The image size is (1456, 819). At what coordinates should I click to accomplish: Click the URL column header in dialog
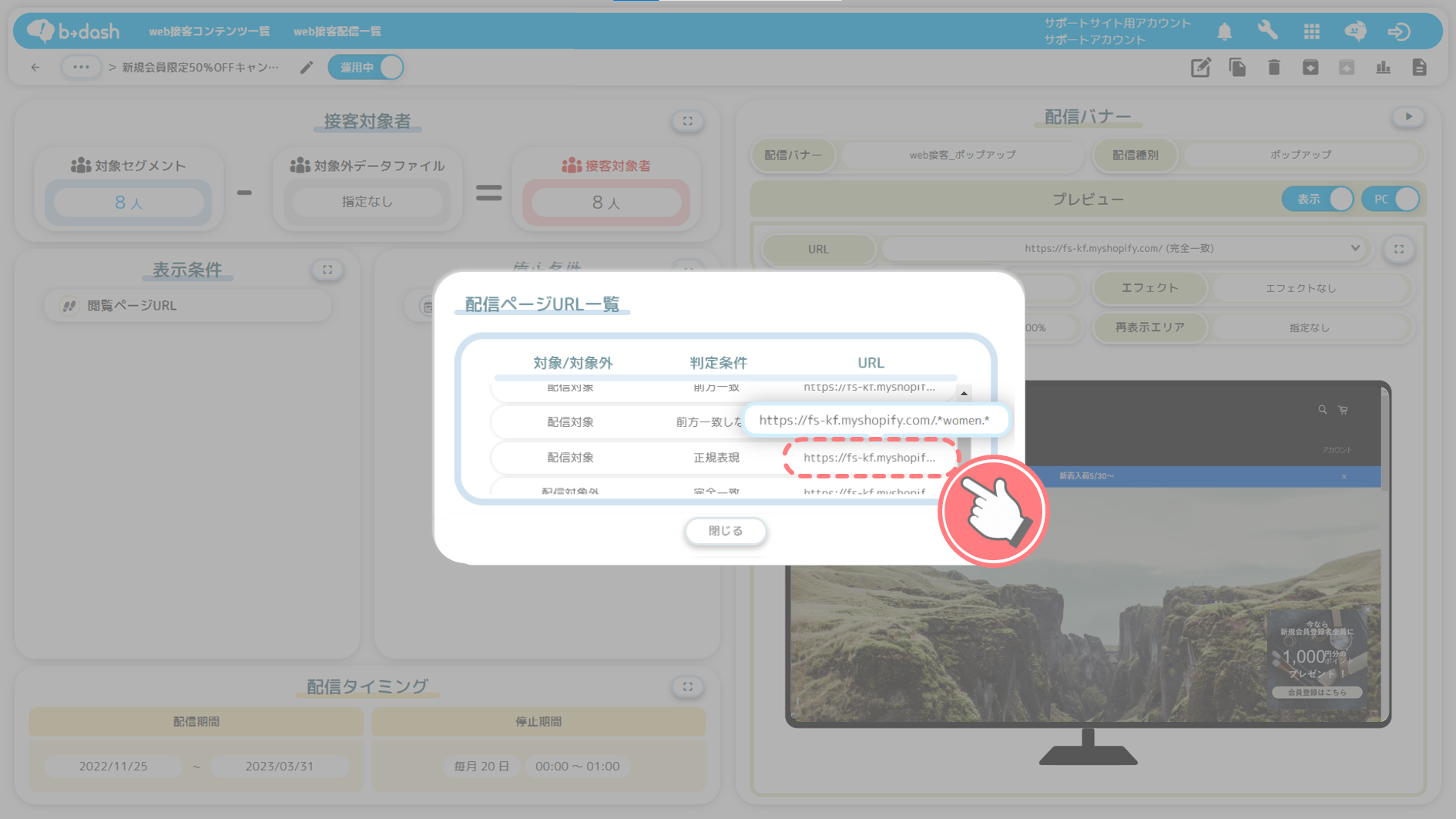pyautogui.click(x=871, y=363)
